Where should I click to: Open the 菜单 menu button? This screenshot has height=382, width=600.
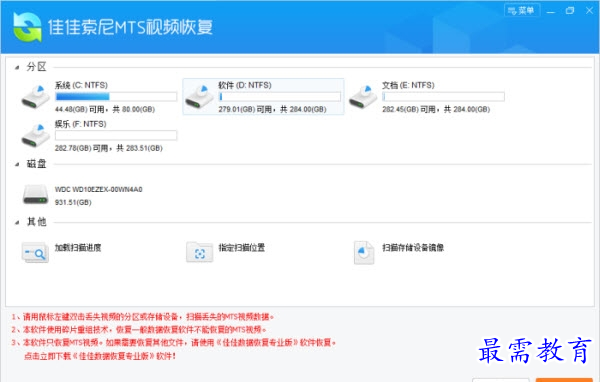point(522,10)
